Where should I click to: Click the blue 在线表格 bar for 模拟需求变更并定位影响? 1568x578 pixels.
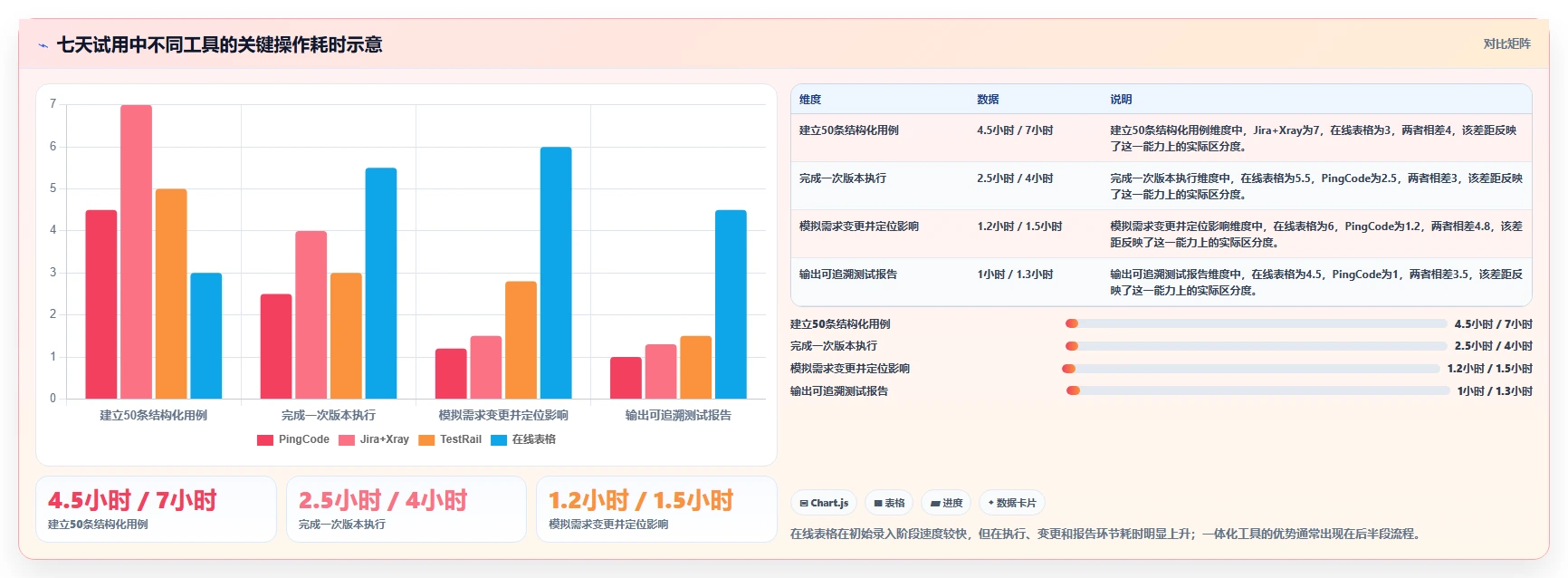[x=556, y=273]
